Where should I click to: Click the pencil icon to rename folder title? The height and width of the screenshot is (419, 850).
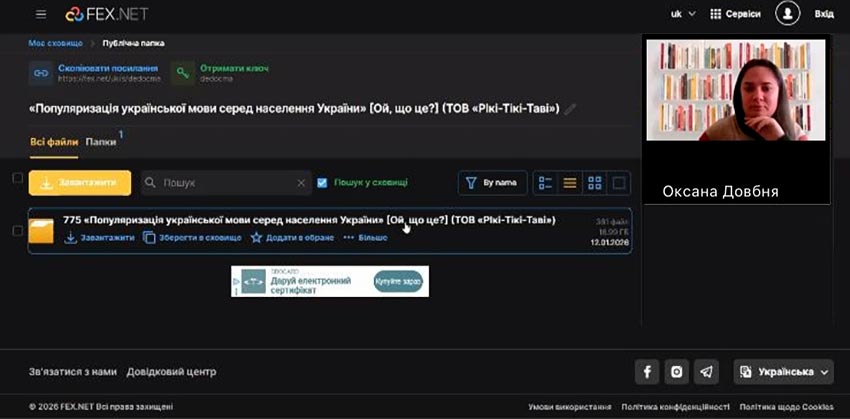(x=571, y=109)
